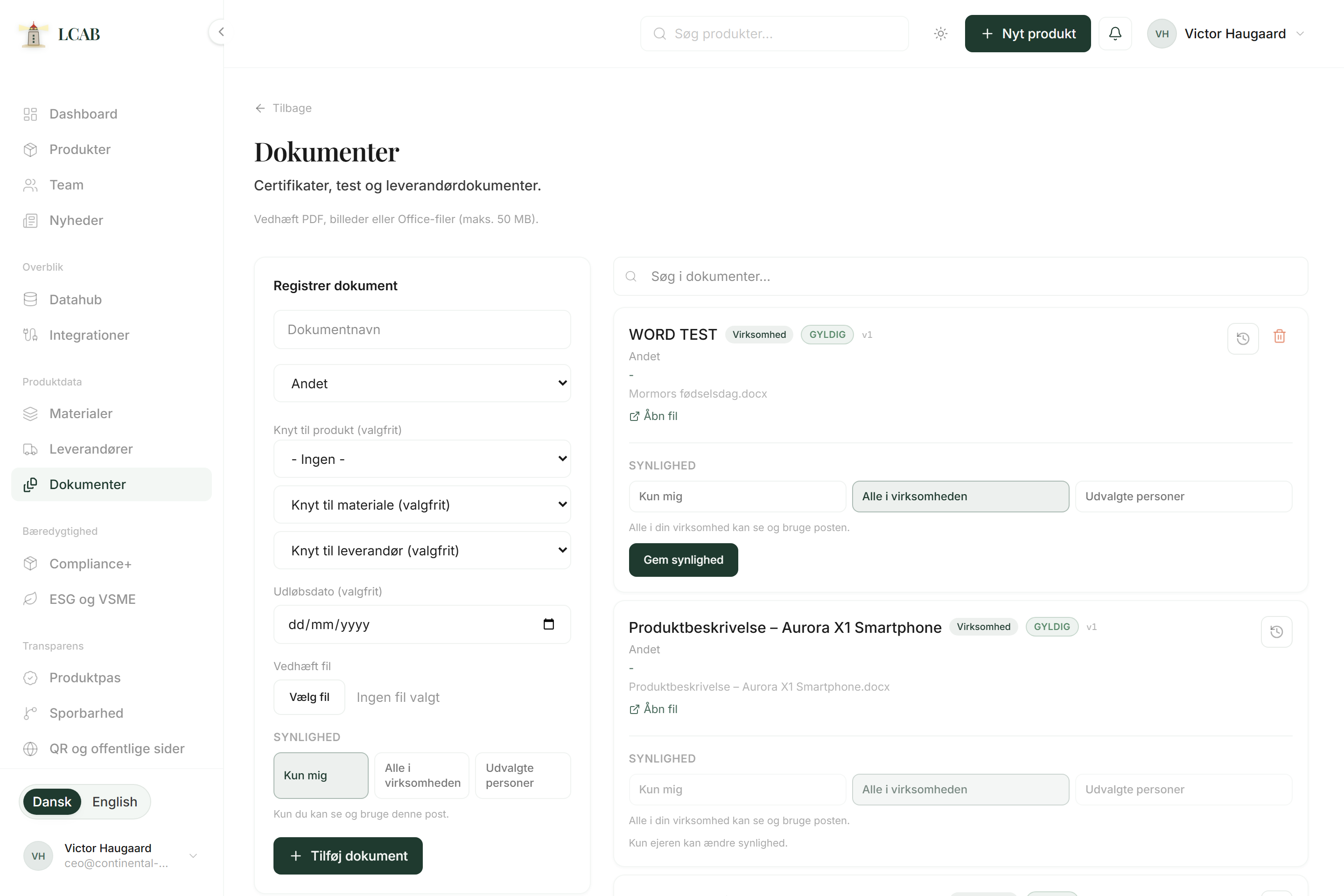
Task: Open notifications bell
Action: [x=1115, y=34]
